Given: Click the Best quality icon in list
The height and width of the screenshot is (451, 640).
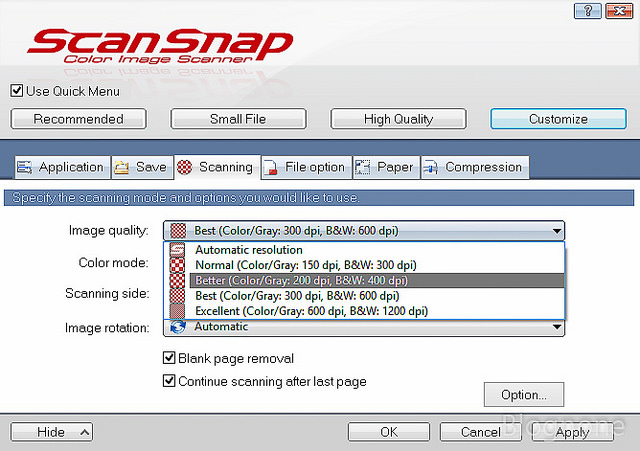Looking at the screenshot, I should pos(177,295).
